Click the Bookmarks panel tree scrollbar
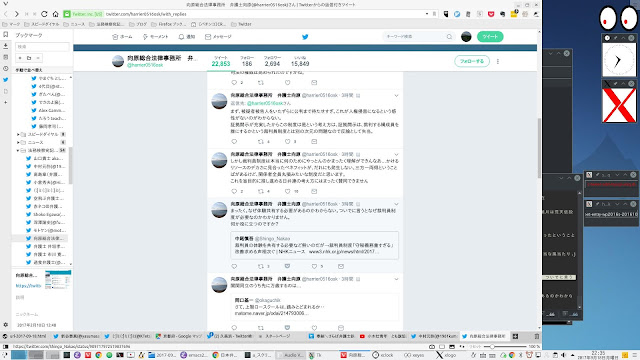The height and width of the screenshot is (360, 640). pyautogui.click(x=70, y=165)
